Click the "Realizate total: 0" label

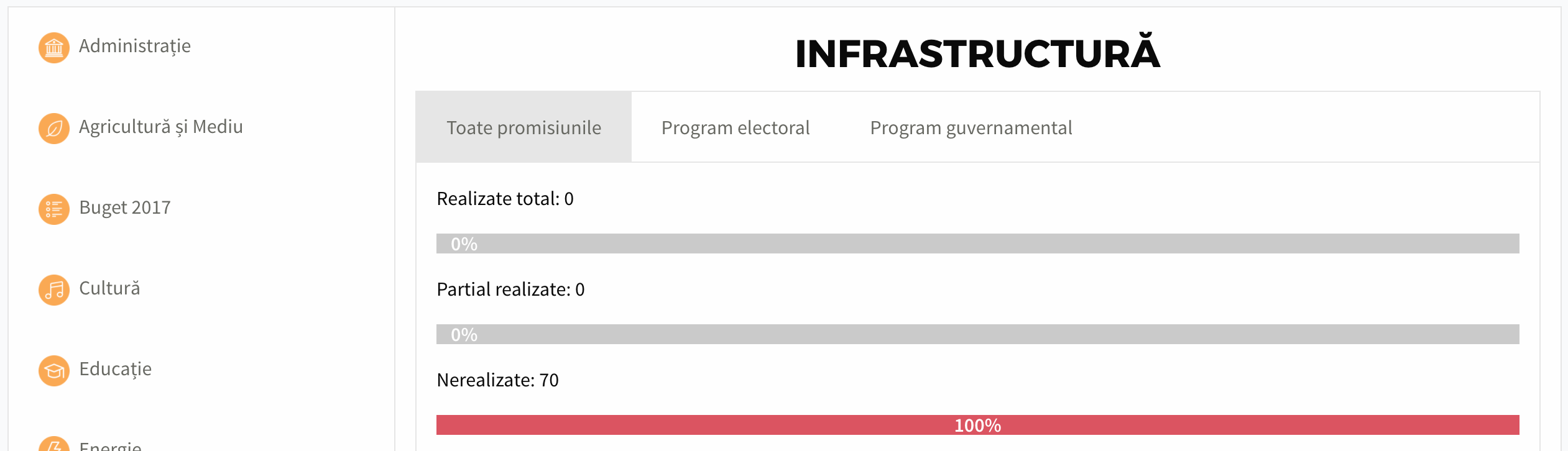(505, 199)
